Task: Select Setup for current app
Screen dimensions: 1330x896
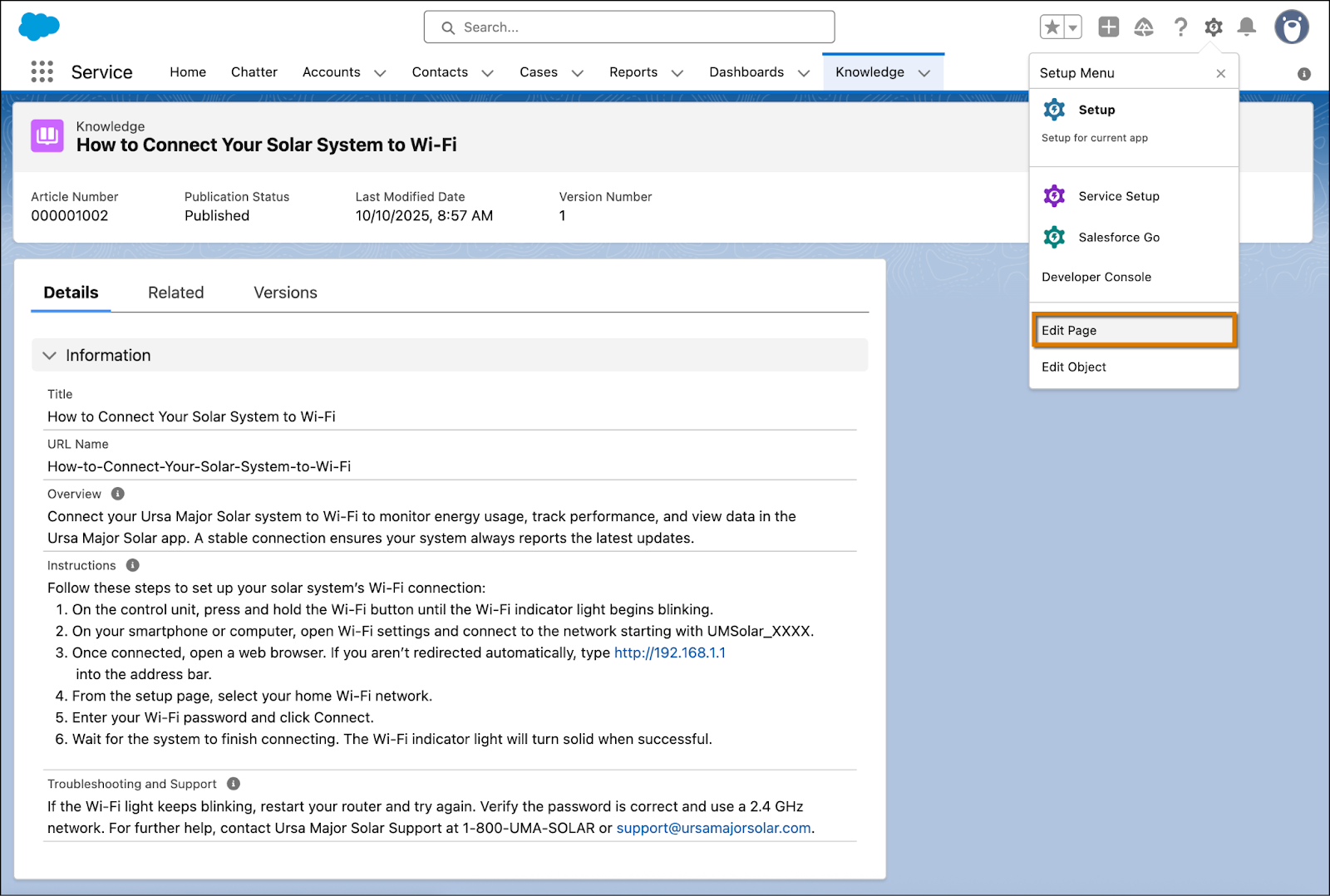Action: click(1134, 122)
